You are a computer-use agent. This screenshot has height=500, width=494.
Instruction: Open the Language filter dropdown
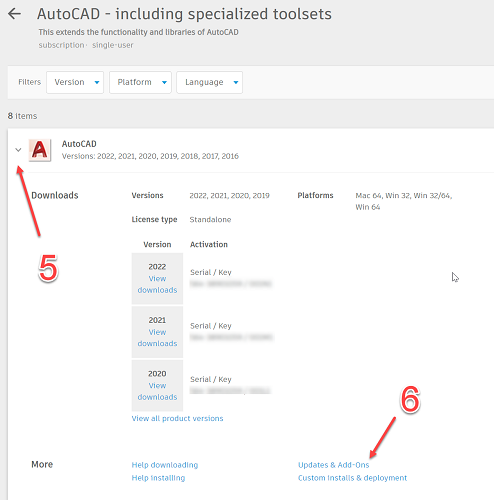[209, 82]
